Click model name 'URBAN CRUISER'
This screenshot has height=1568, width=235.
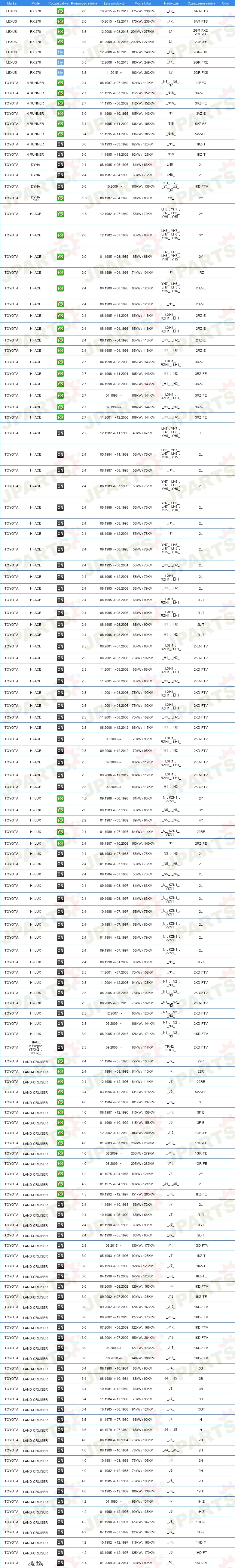pyautogui.click(x=35, y=1563)
